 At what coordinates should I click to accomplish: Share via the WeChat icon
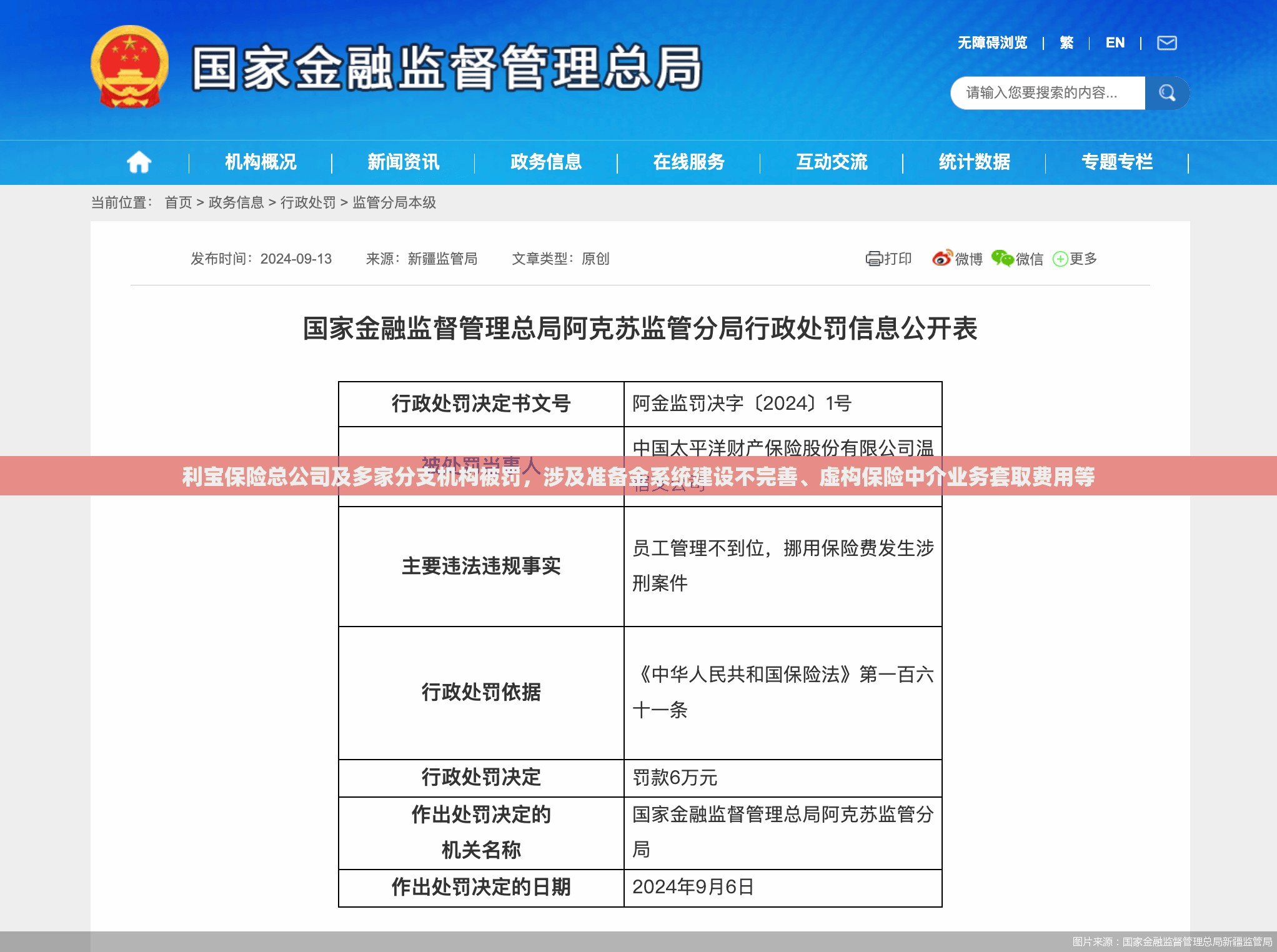click(x=1002, y=258)
